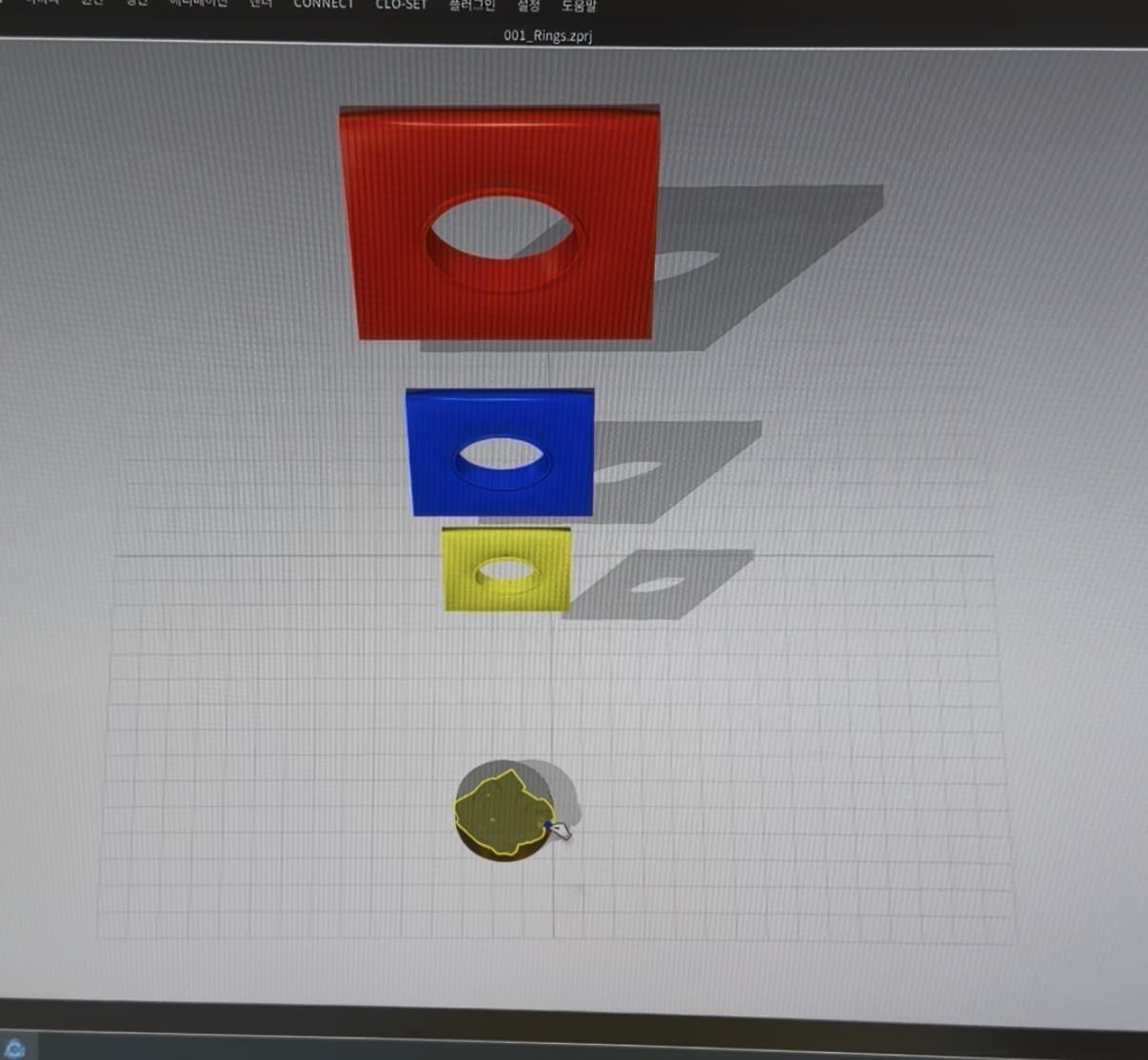Screen dimensions: 1148x1060
Task: Click the blue point on cloth outline
Action: click(547, 825)
